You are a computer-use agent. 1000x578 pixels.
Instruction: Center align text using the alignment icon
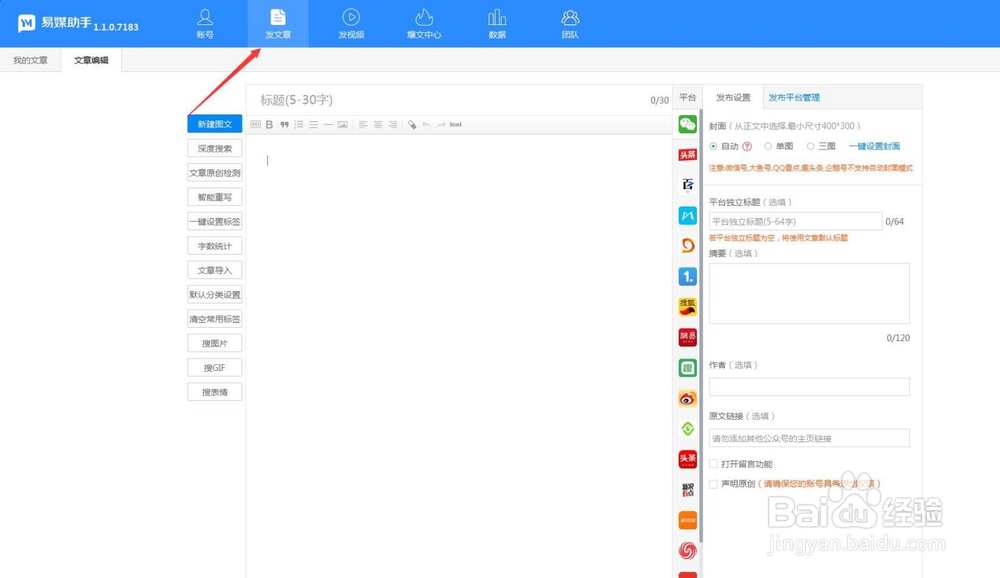pyautogui.click(x=378, y=124)
